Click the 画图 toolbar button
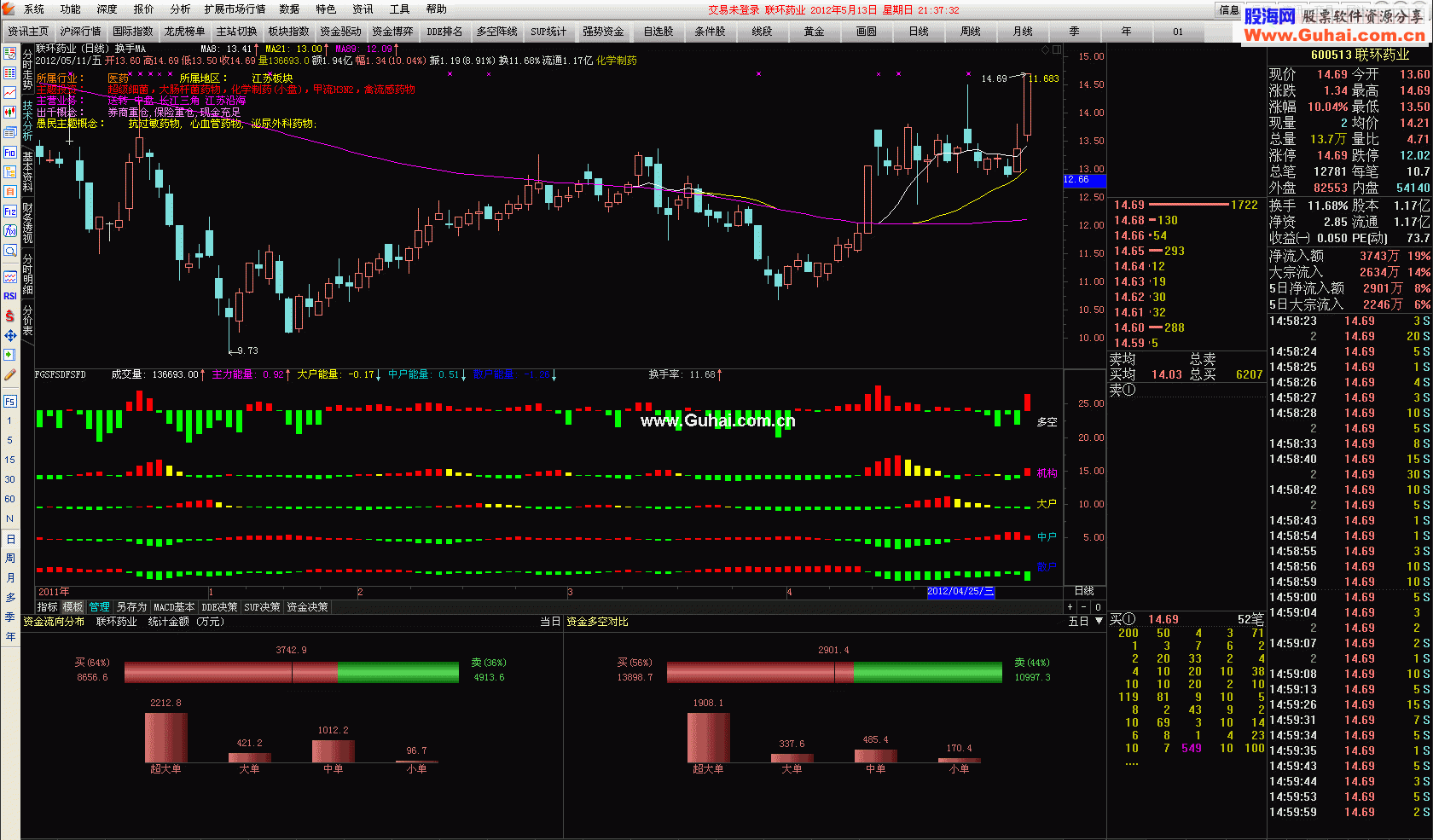 click(x=866, y=32)
